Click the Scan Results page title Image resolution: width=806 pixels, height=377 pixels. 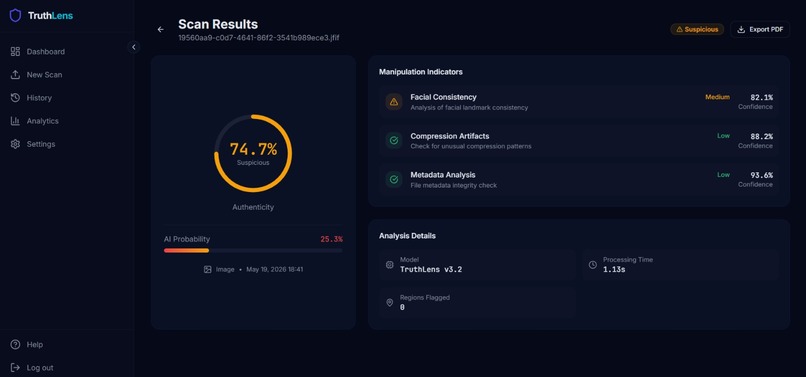click(x=218, y=24)
